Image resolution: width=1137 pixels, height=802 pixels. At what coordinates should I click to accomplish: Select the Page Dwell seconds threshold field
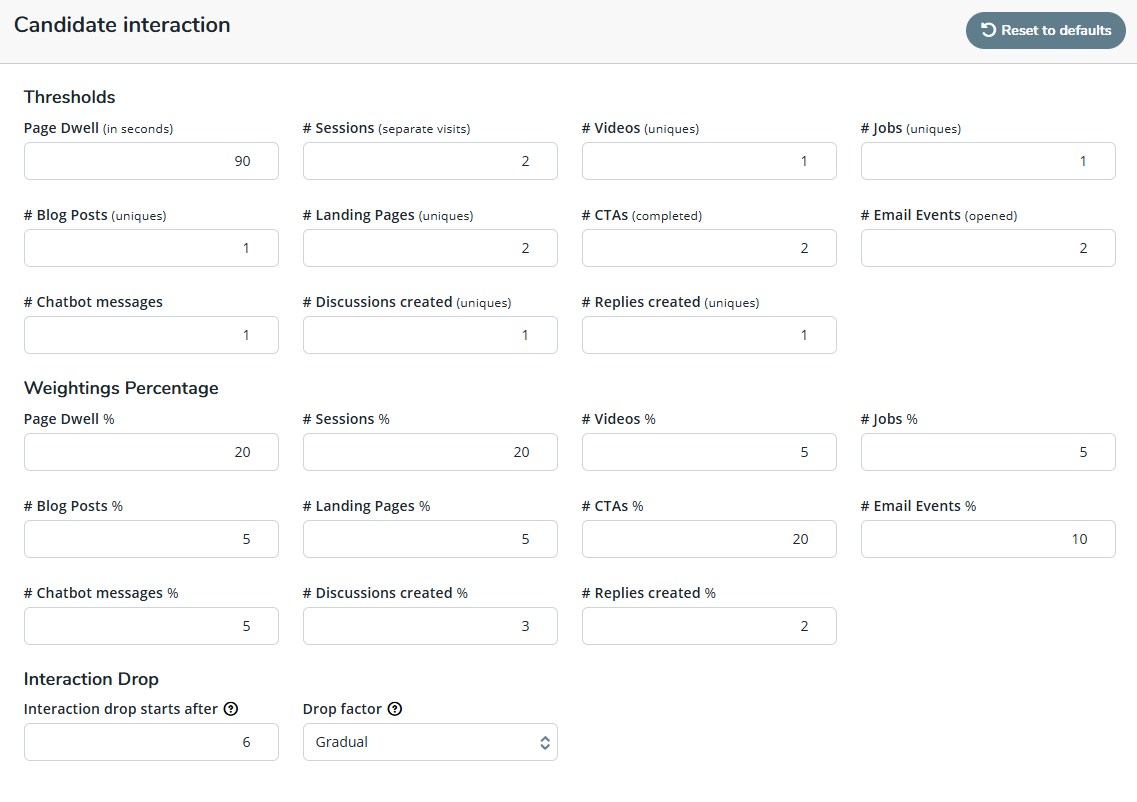150,161
